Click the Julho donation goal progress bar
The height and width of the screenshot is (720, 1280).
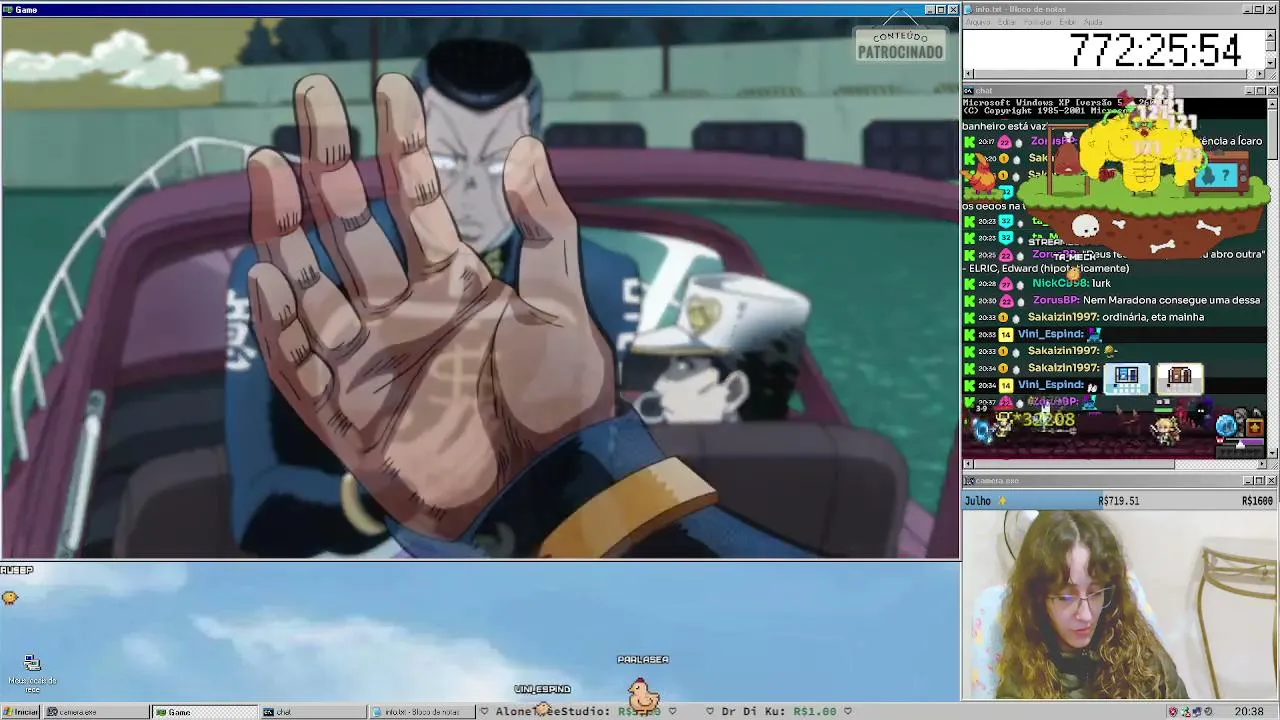coord(1119,500)
